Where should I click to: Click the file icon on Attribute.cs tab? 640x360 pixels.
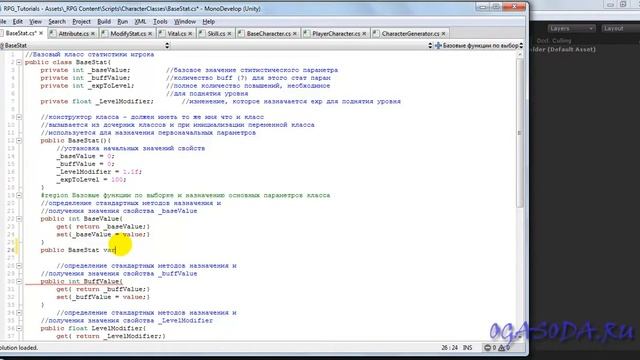click(x=53, y=33)
